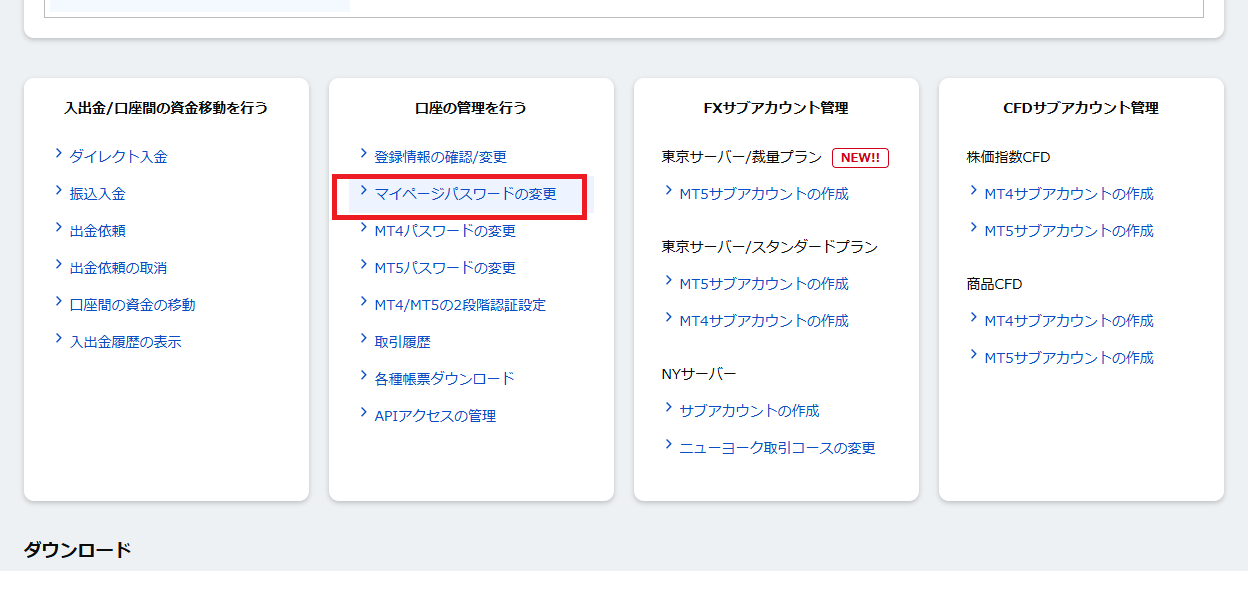Click the FXサブアカウント管理 heading
The image size is (1248, 589).
pyautogui.click(x=776, y=108)
